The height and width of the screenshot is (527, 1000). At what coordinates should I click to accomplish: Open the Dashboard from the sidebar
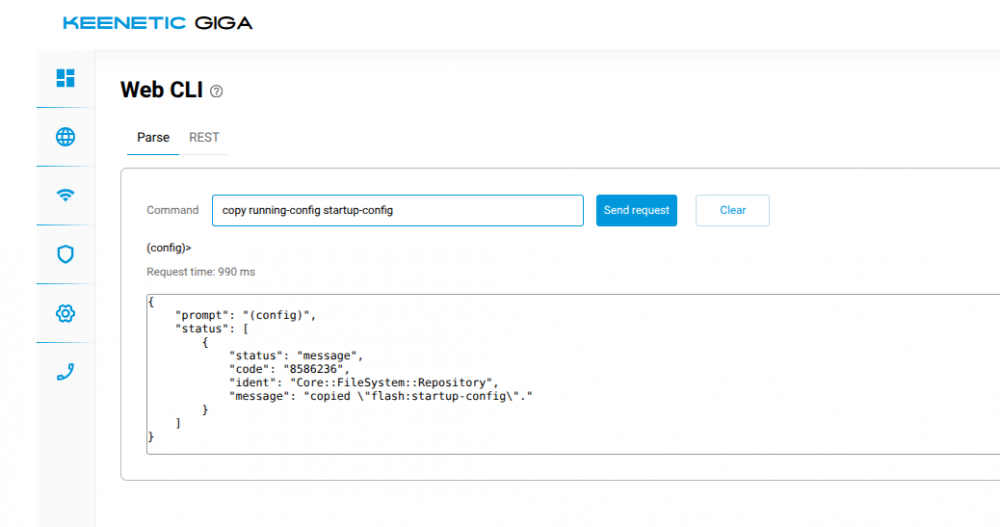65,78
